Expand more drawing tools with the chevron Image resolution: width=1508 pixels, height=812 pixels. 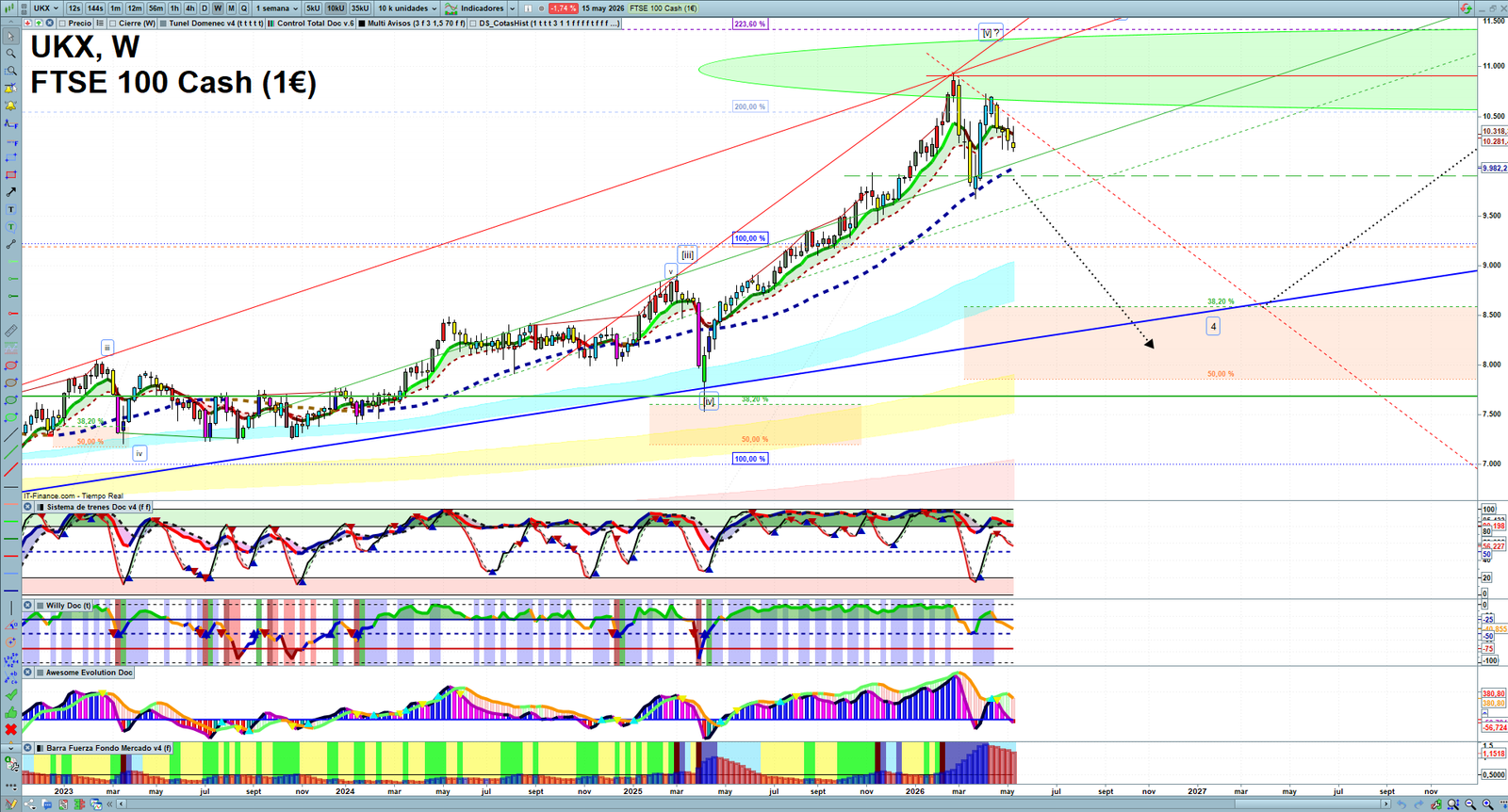11,749
